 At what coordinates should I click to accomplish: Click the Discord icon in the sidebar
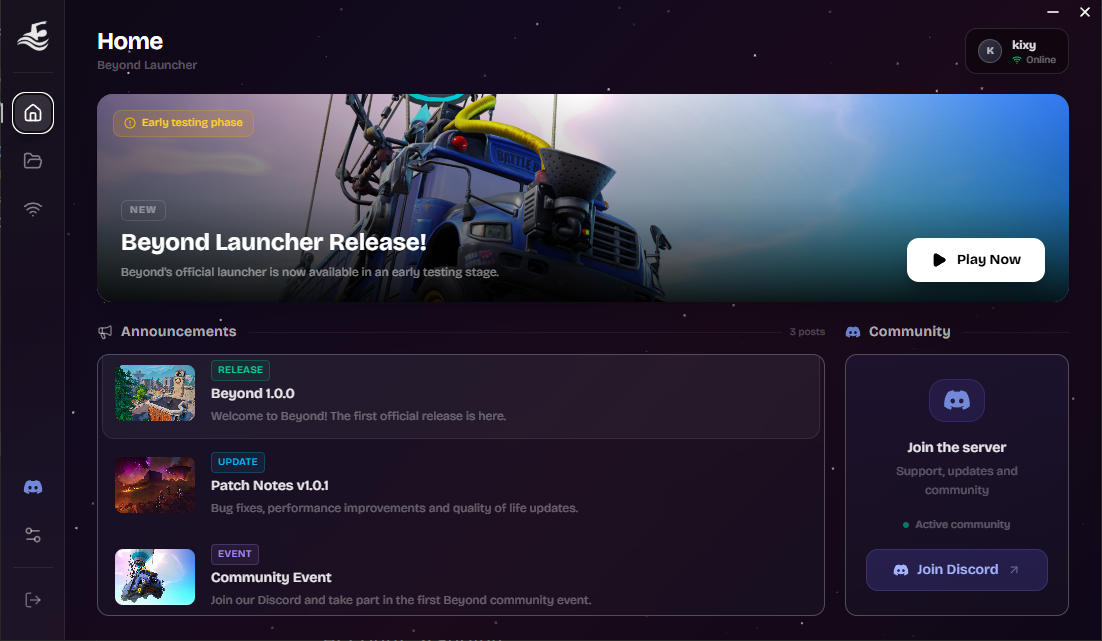pos(32,487)
